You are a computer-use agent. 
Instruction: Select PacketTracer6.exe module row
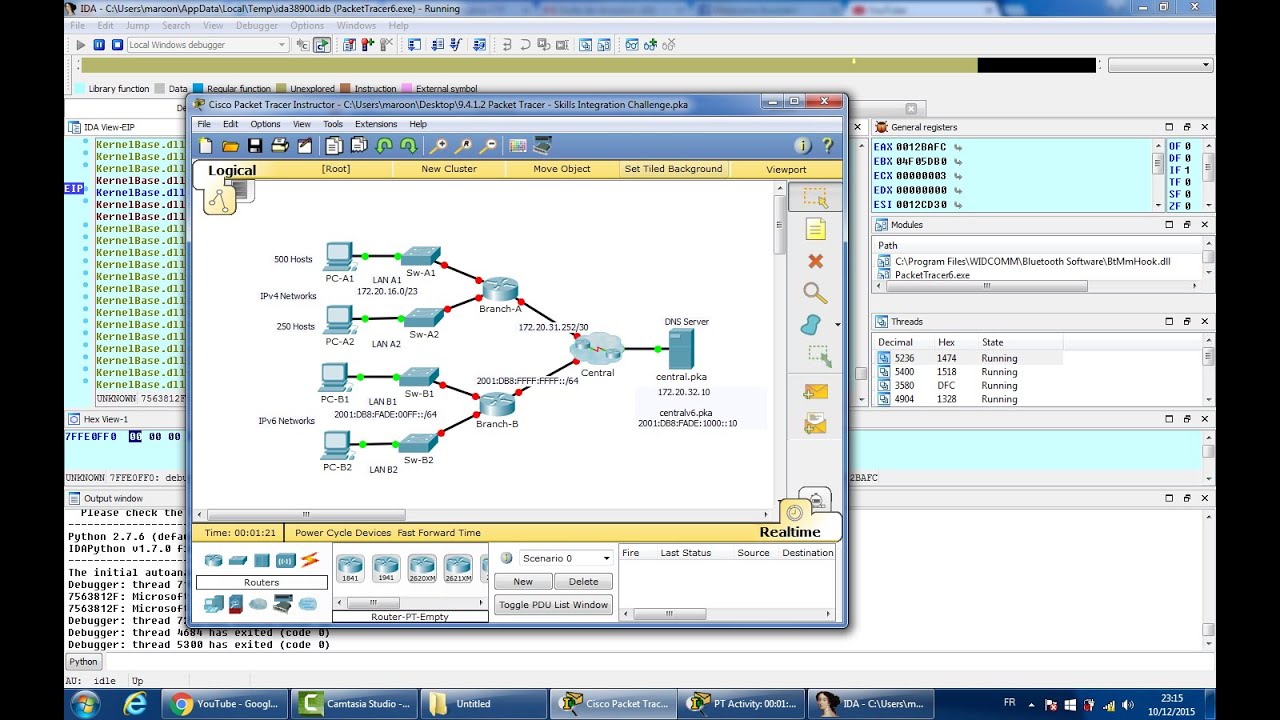[1035, 274]
